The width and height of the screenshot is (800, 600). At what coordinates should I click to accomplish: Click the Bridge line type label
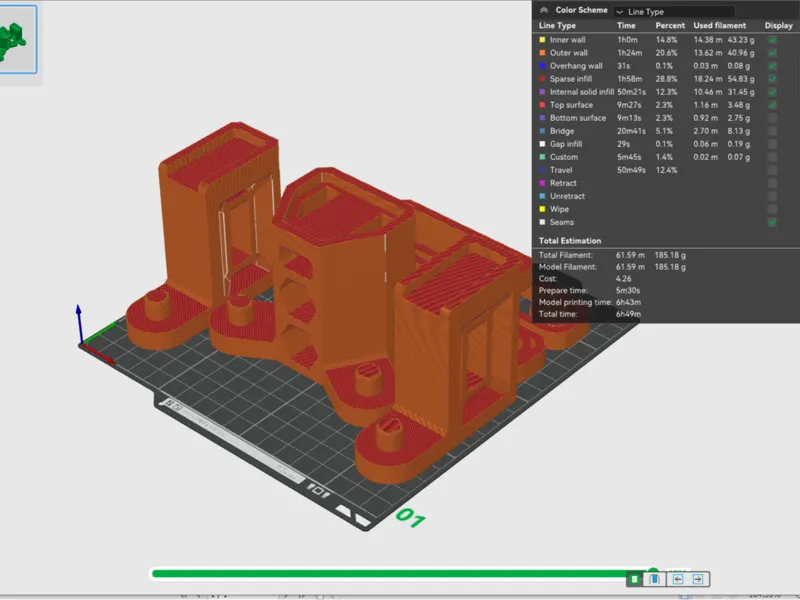[562, 131]
